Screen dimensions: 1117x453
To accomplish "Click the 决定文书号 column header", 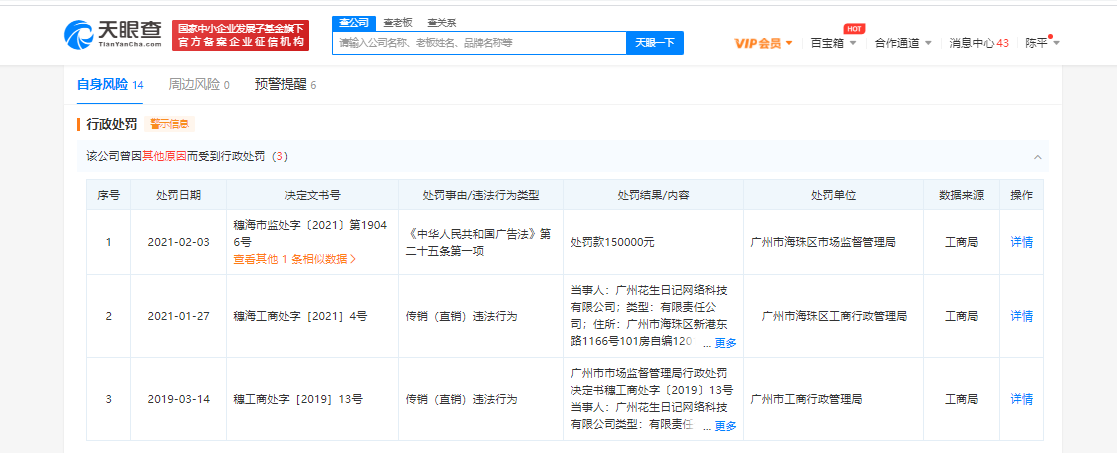I will tap(312, 194).
